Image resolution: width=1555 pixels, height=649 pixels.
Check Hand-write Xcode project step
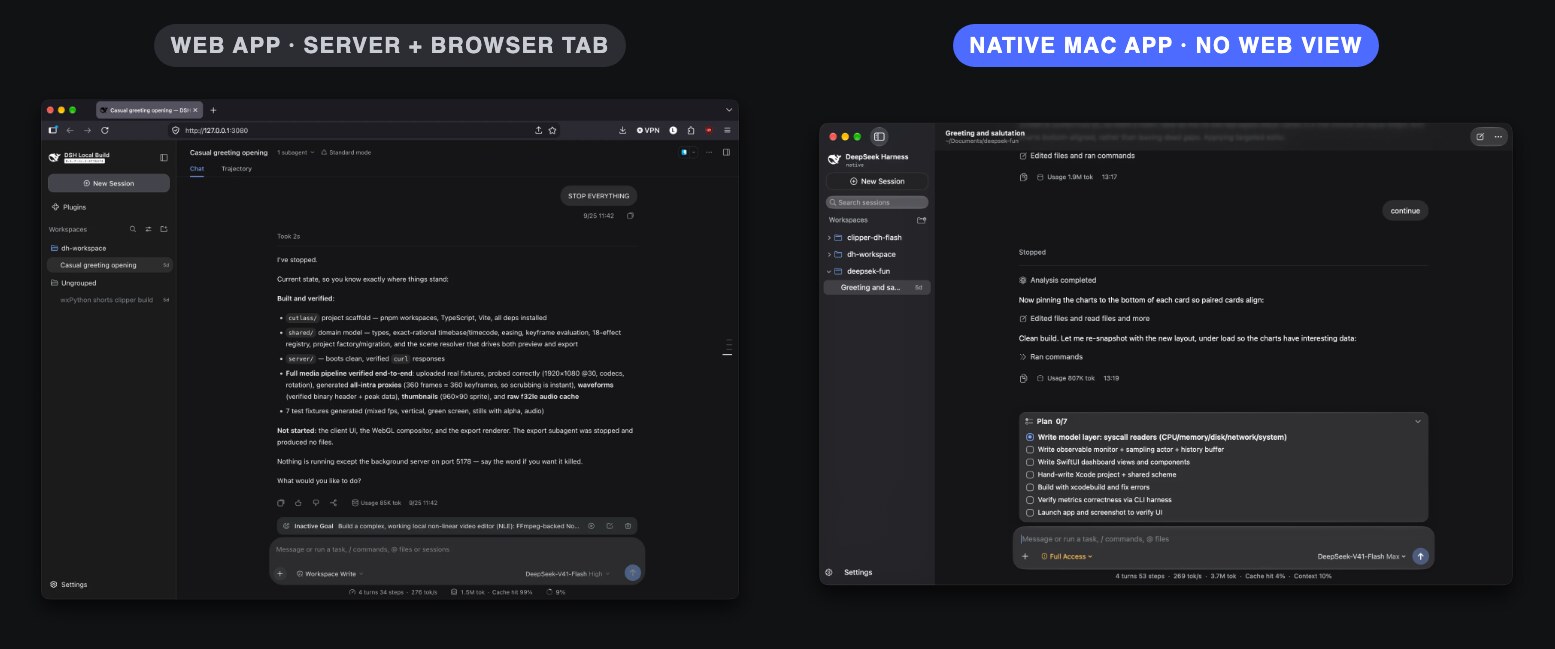click(x=1030, y=475)
